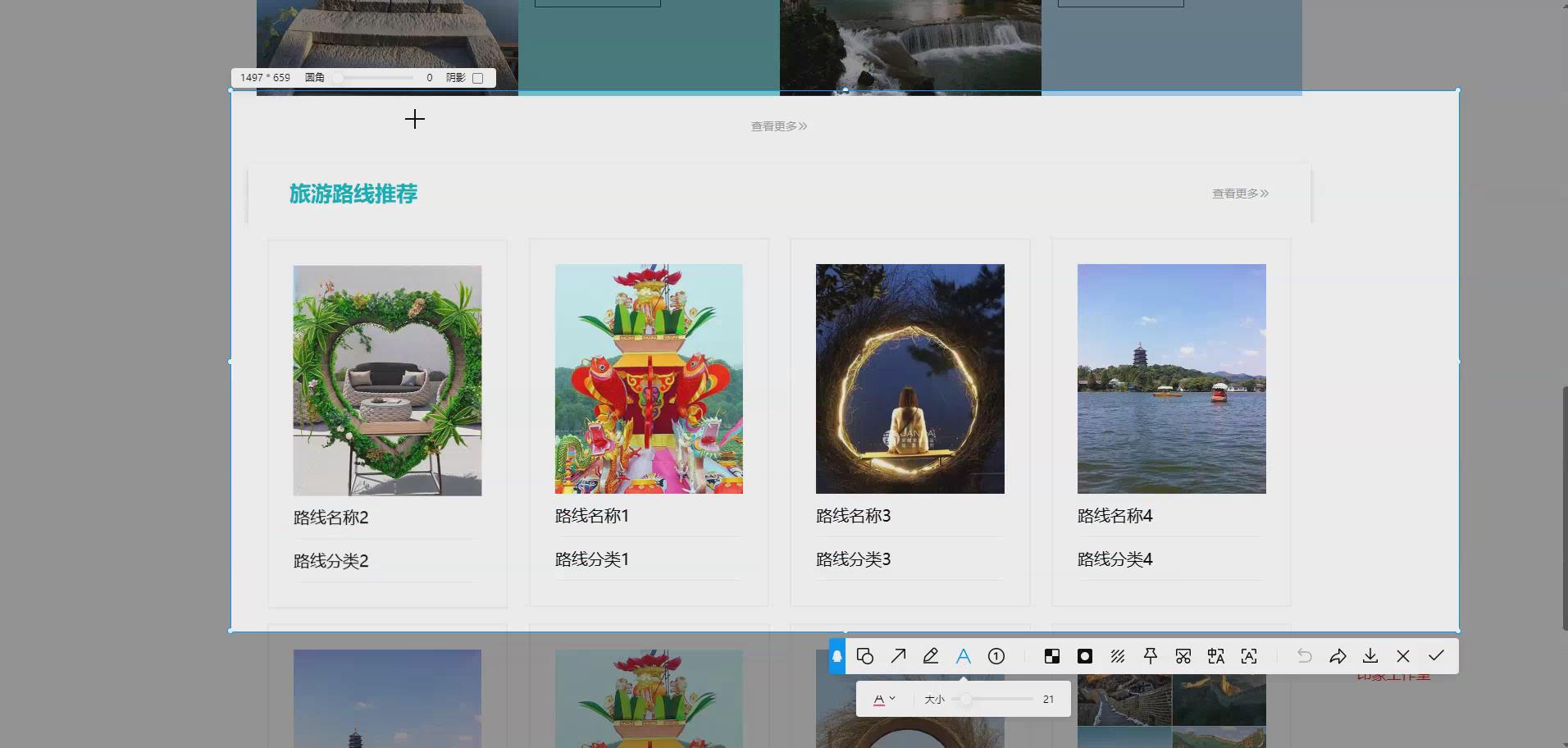Click the Share/forward icon
The height and width of the screenshot is (748, 1568).
pos(1338,655)
